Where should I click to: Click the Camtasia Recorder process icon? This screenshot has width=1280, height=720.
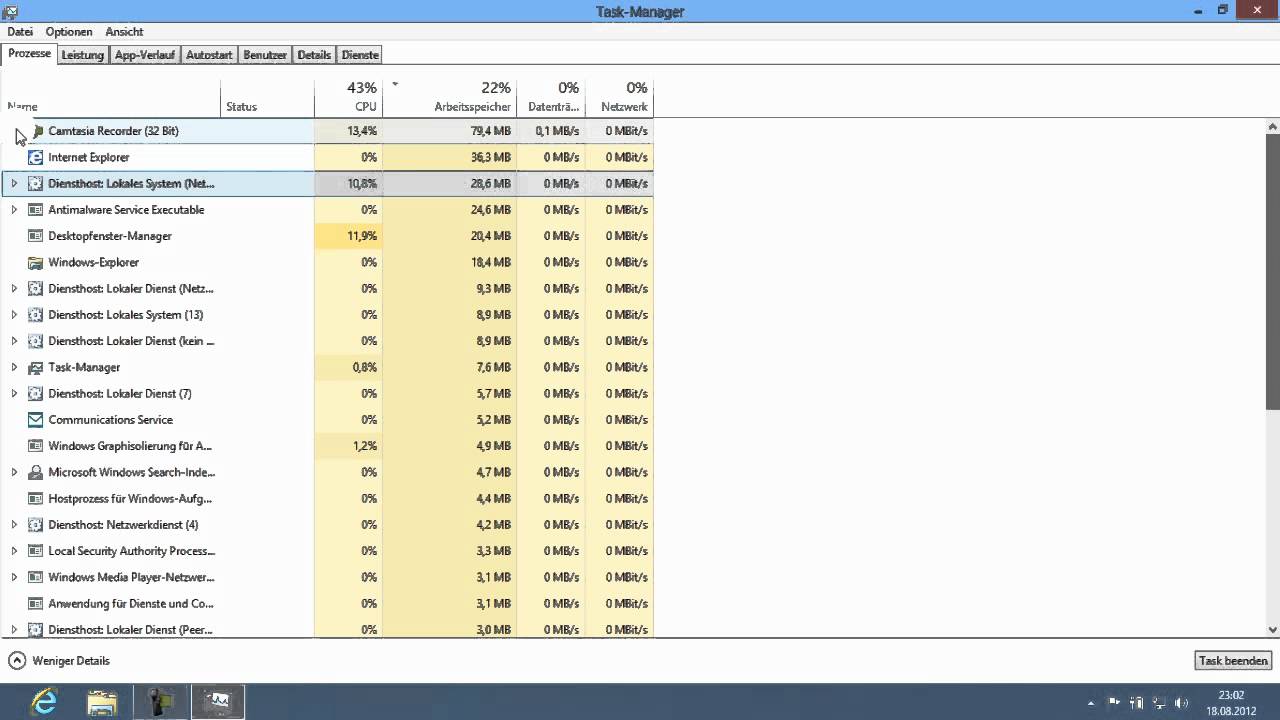point(36,131)
